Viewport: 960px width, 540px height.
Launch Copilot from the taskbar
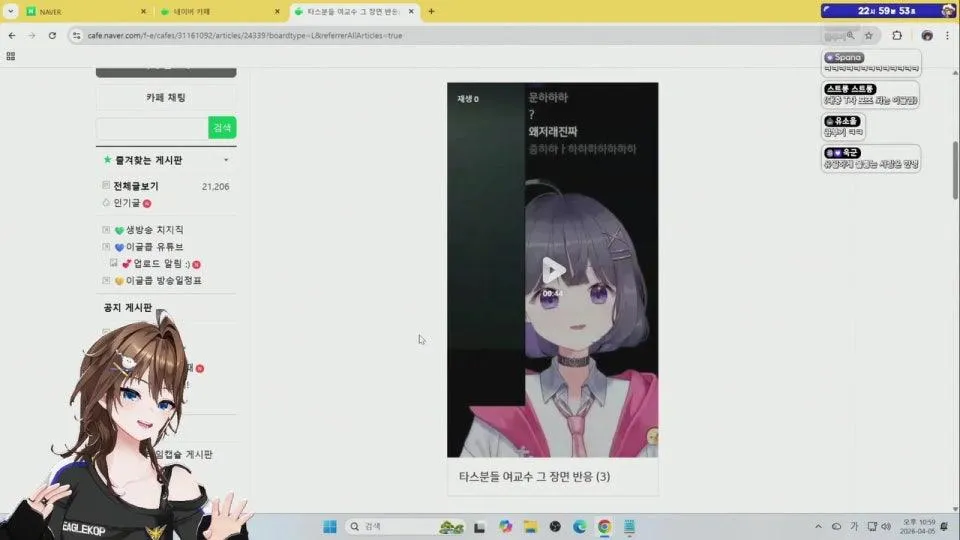tap(505, 527)
